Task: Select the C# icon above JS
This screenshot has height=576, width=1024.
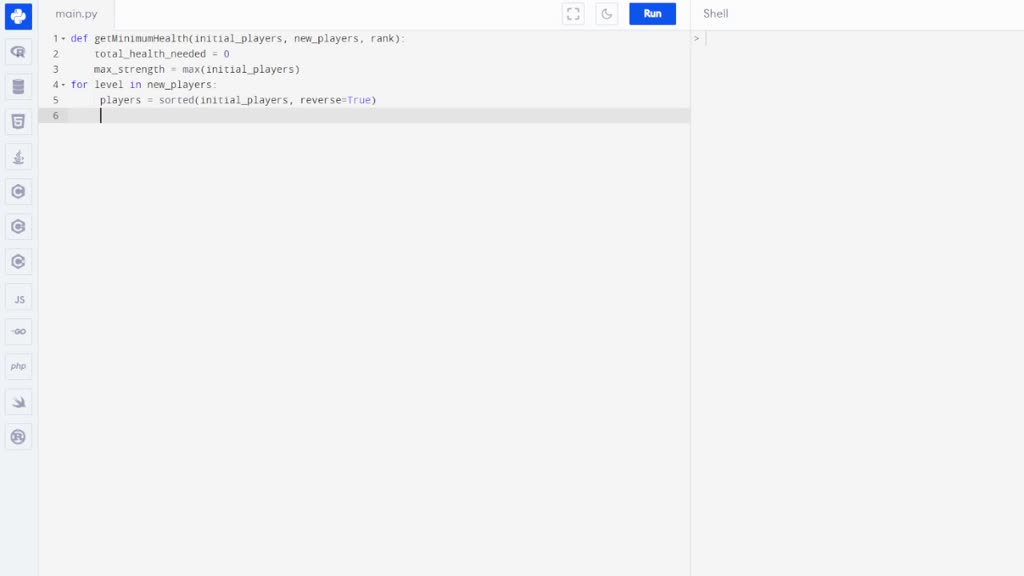Action: pos(18,262)
